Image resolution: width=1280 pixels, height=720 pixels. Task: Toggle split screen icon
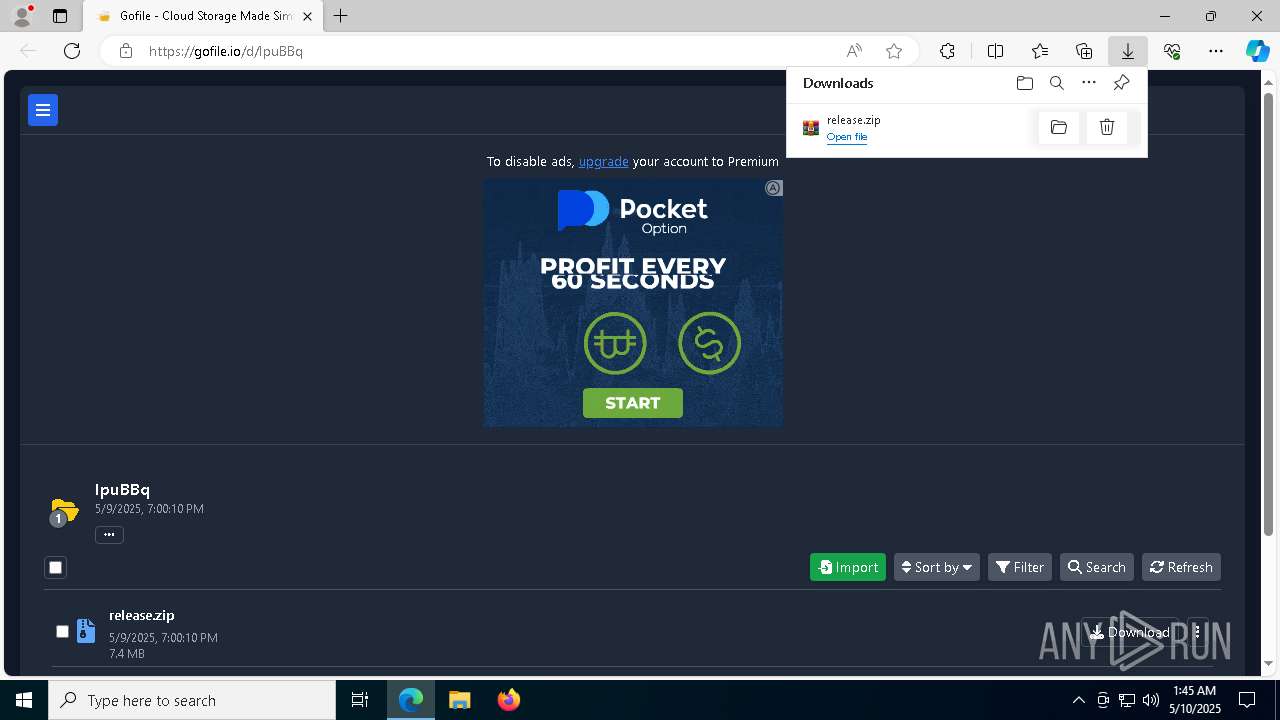996,51
